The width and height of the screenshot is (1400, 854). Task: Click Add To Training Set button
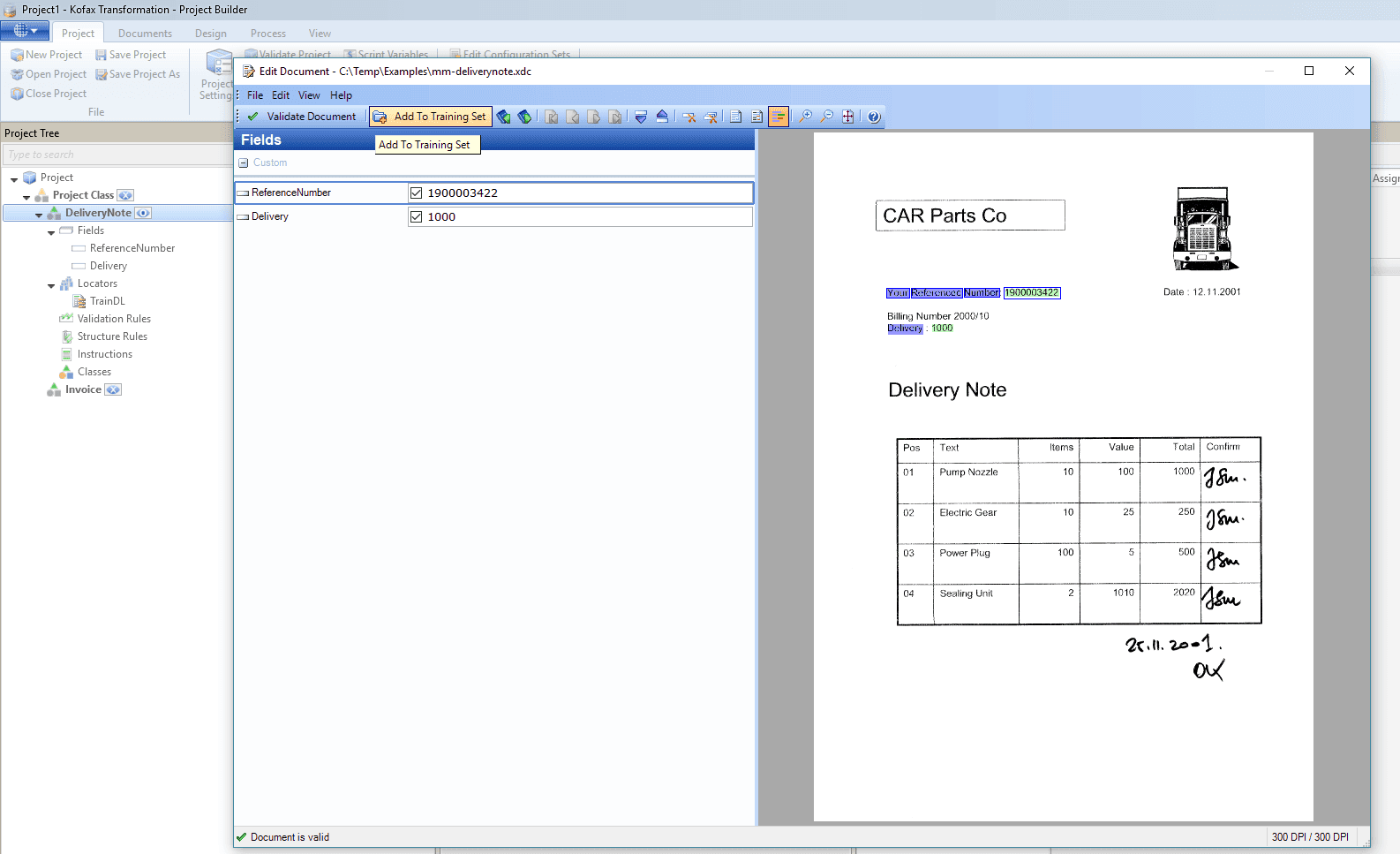coord(430,117)
